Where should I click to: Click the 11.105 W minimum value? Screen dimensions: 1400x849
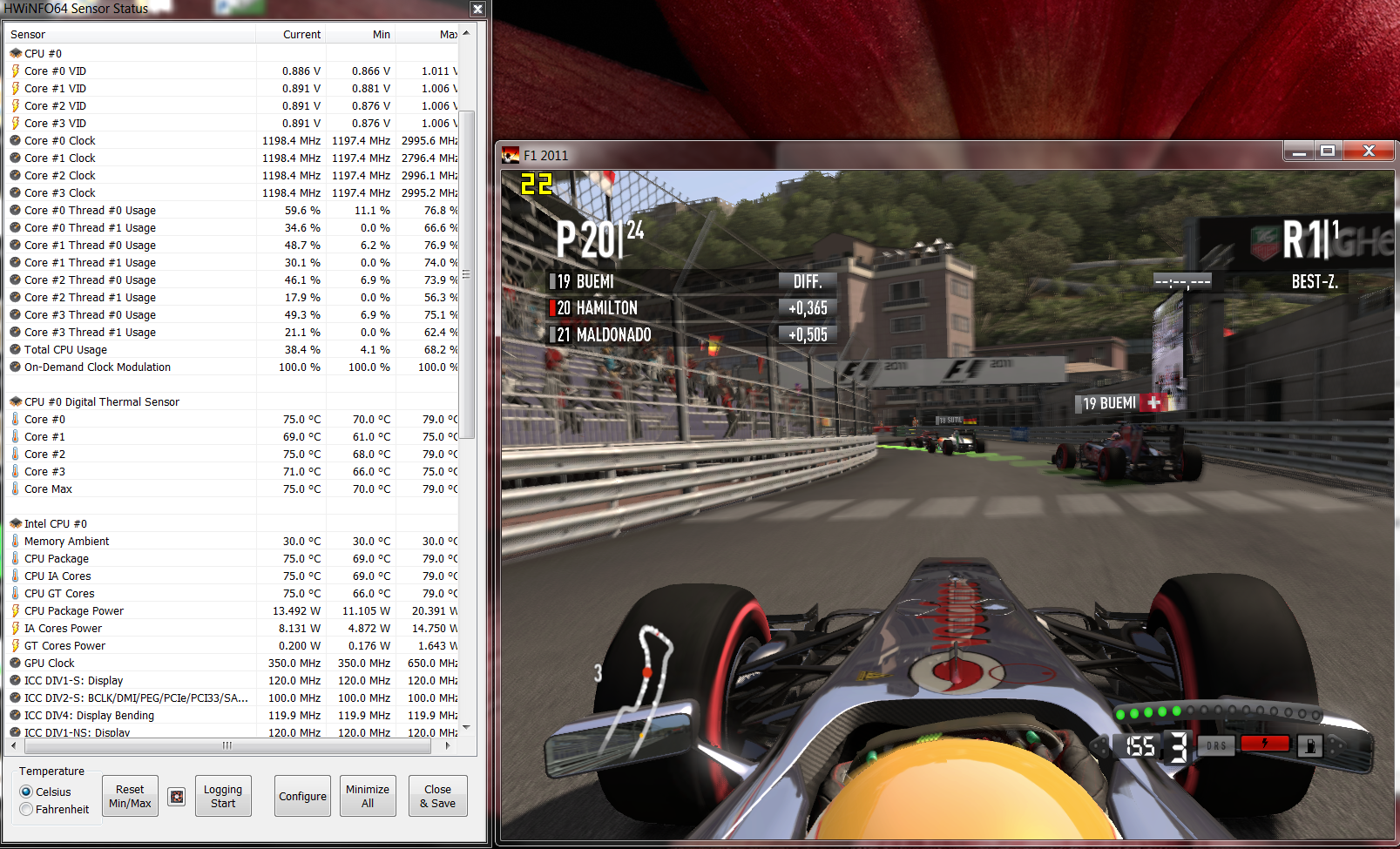pyautogui.click(x=366, y=610)
